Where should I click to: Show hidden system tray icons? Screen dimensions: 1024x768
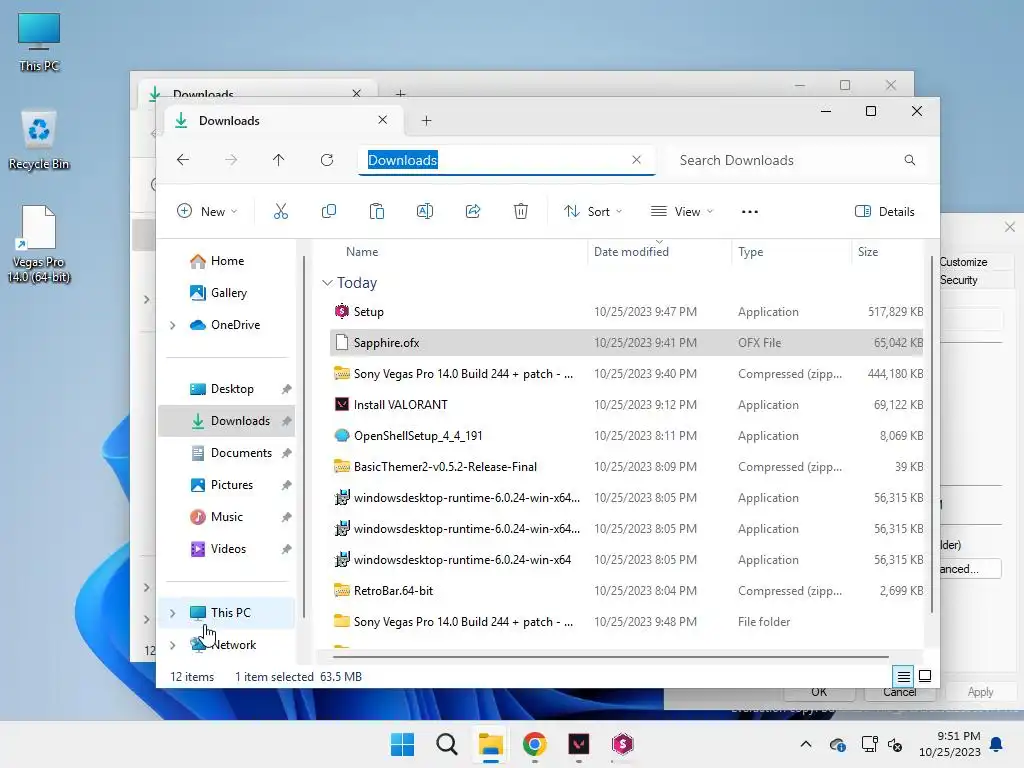806,744
